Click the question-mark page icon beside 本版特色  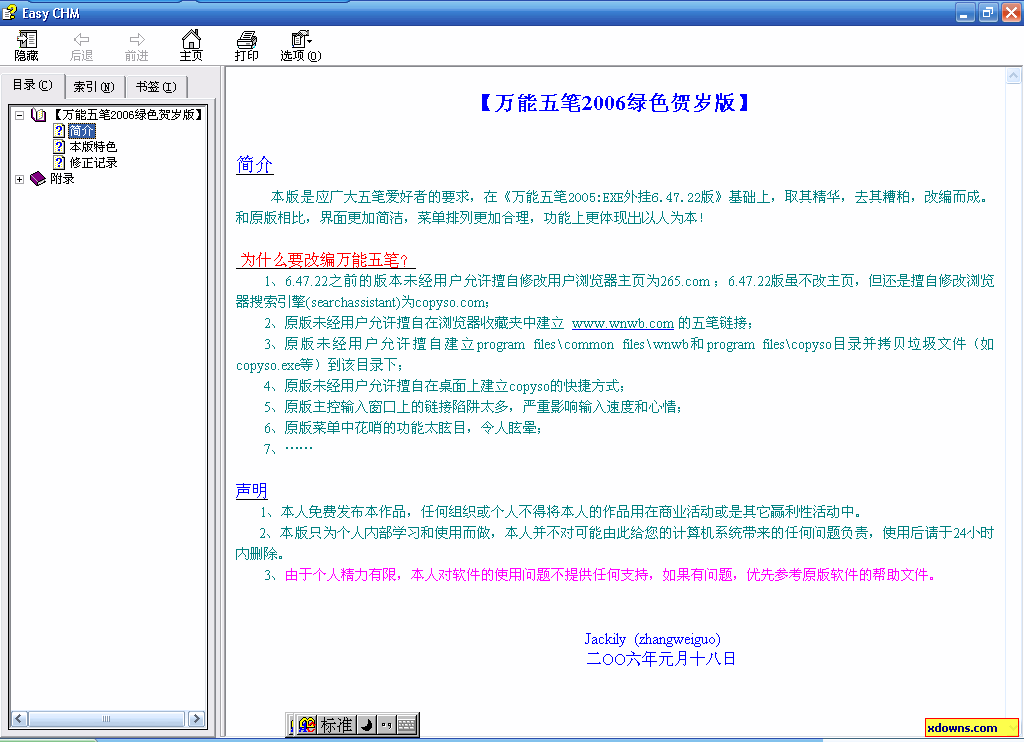(x=59, y=146)
